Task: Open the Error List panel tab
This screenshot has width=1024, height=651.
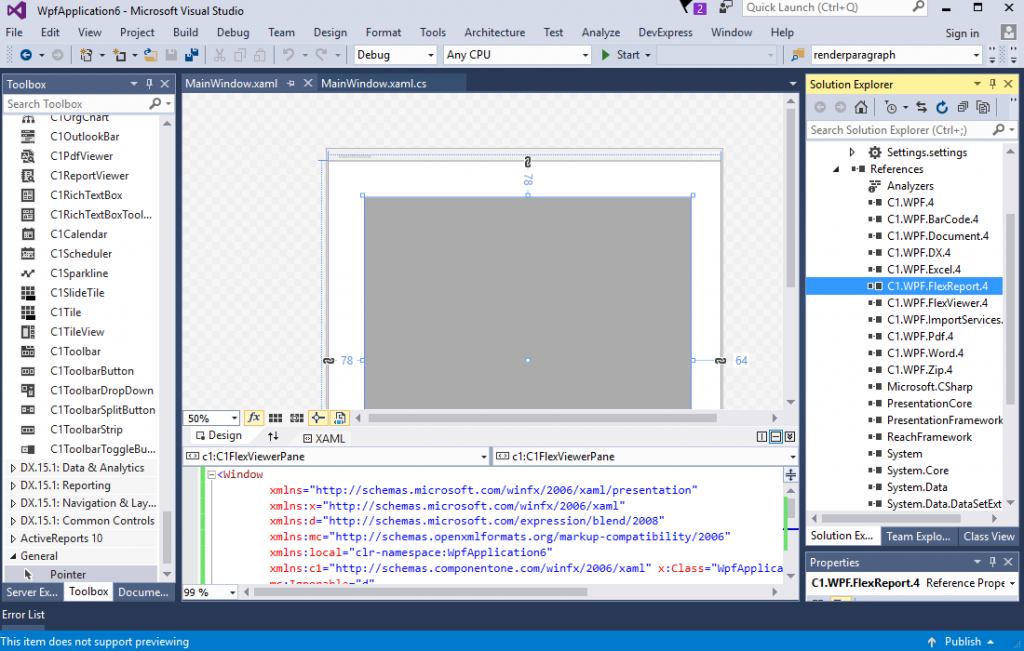Action: (x=23, y=614)
